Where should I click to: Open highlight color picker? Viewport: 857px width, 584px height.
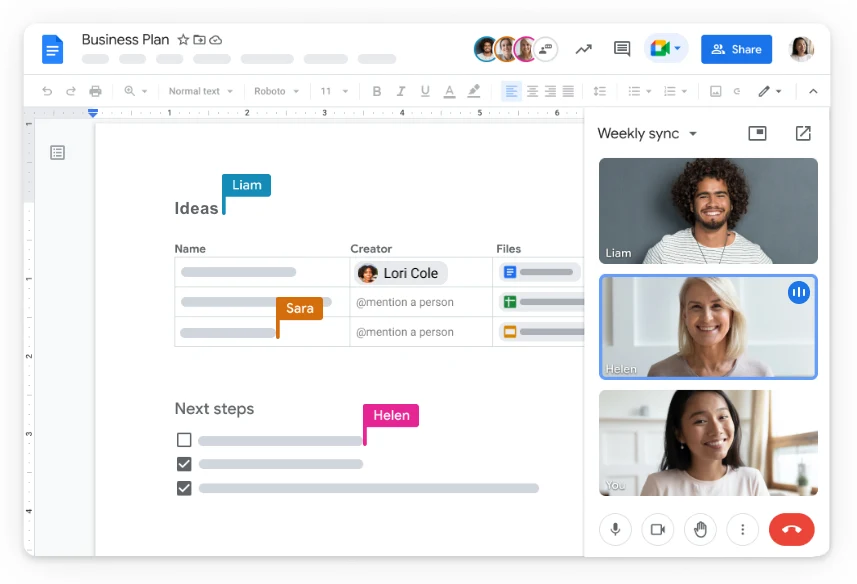(474, 91)
